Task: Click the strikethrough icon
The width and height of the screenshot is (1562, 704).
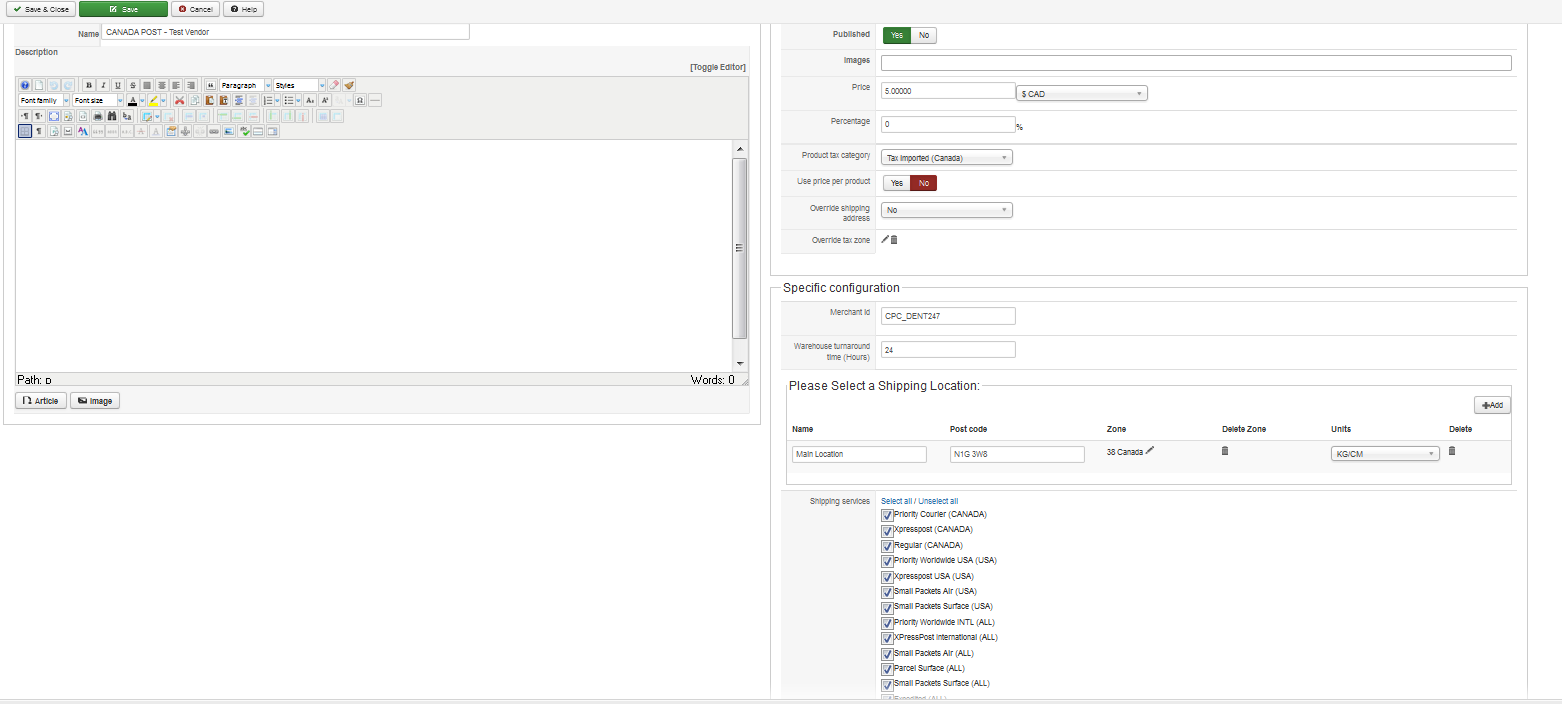Action: click(132, 85)
